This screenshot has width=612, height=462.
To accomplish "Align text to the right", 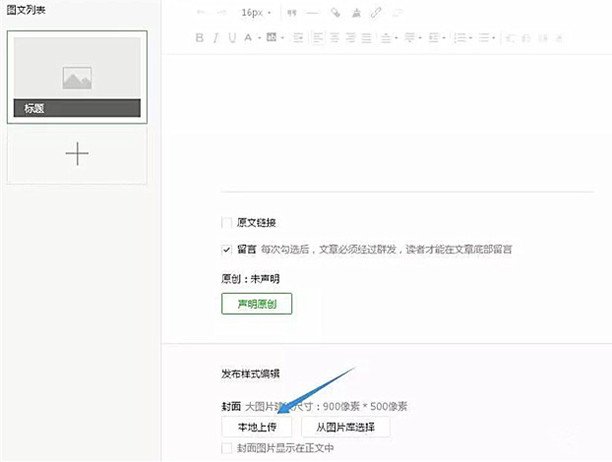I will pos(350,38).
